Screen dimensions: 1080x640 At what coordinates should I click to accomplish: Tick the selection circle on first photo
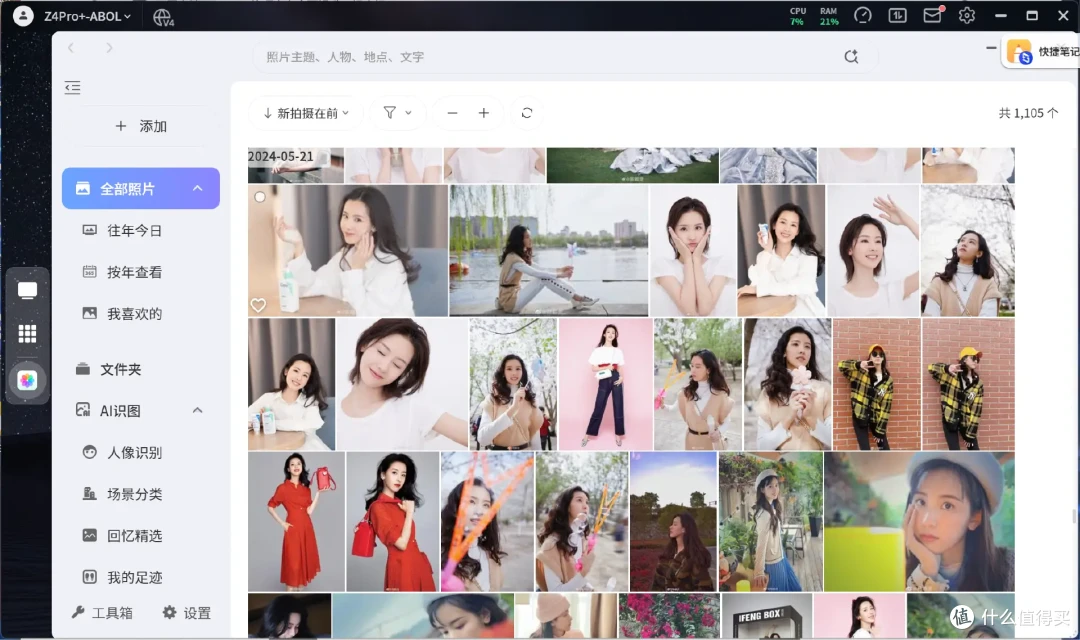point(260,197)
